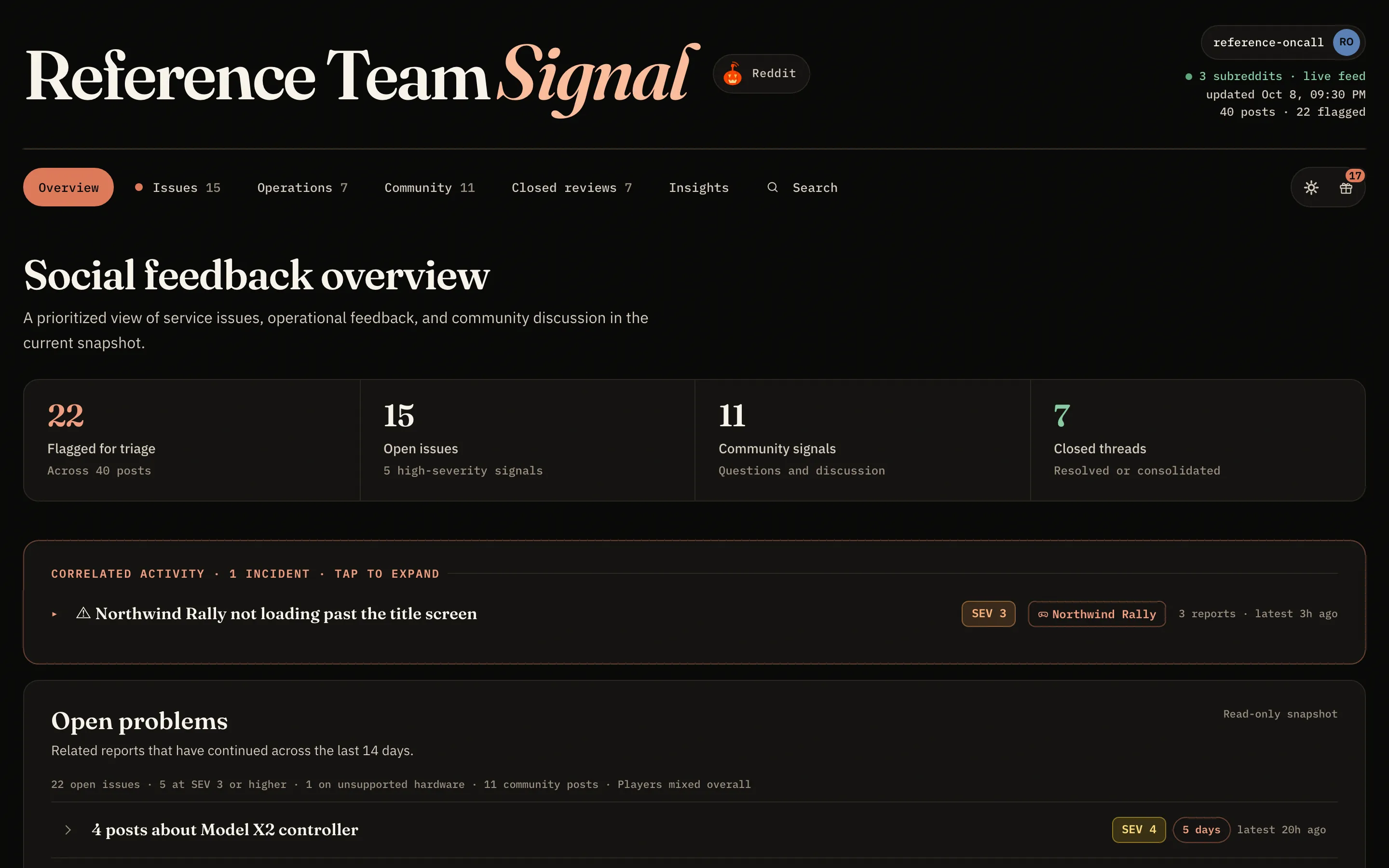Click the SEV 4 severity badge
The width and height of the screenshot is (1389, 868).
(x=1139, y=830)
